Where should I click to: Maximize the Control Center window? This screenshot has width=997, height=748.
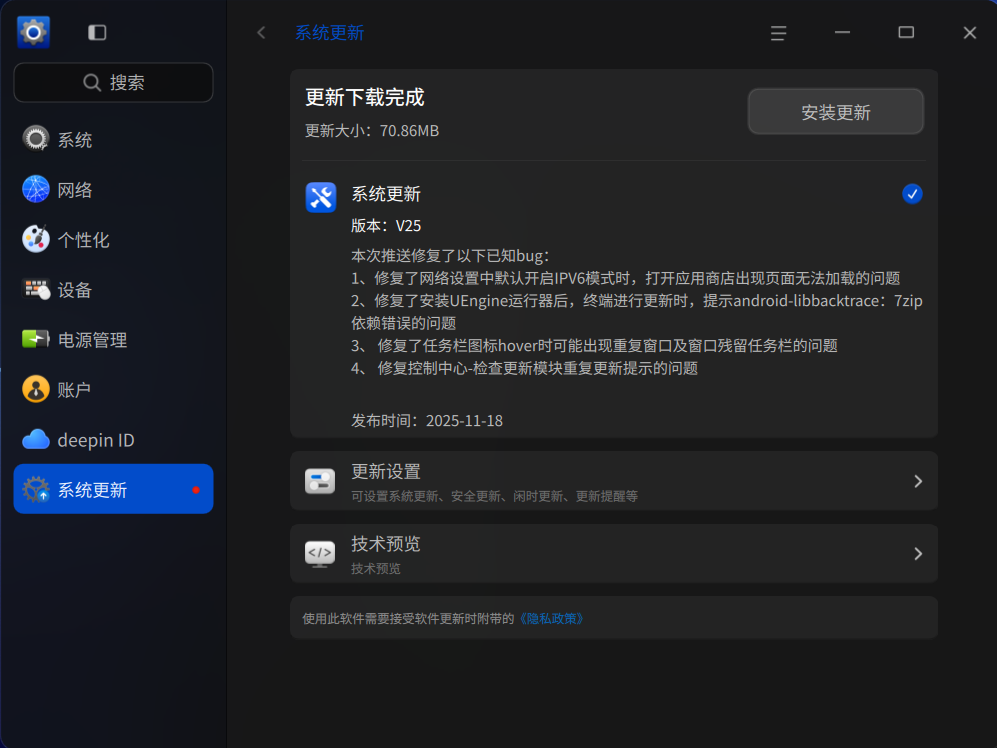(x=906, y=32)
